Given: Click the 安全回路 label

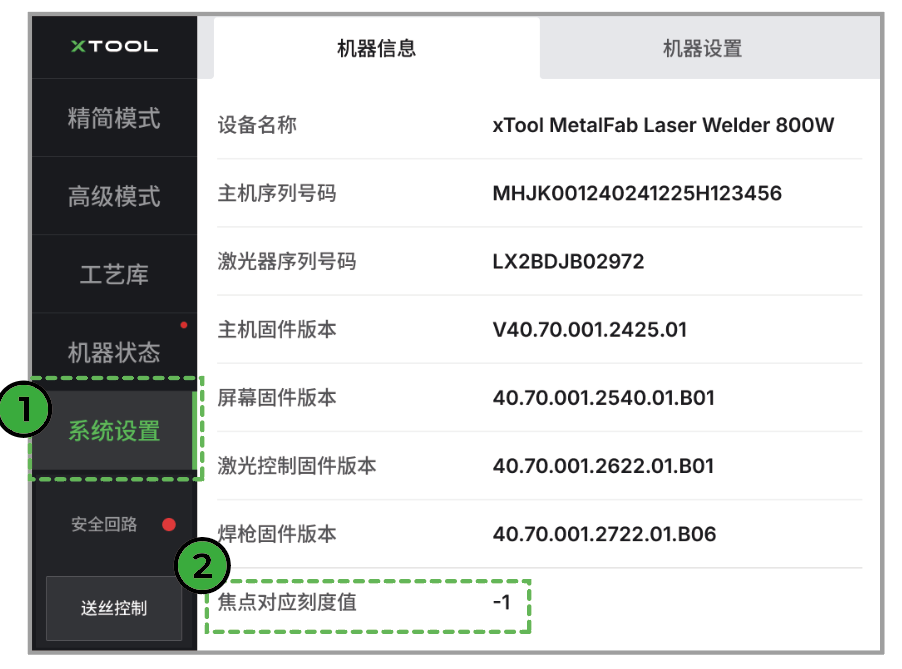Looking at the screenshot, I should pyautogui.click(x=104, y=524).
